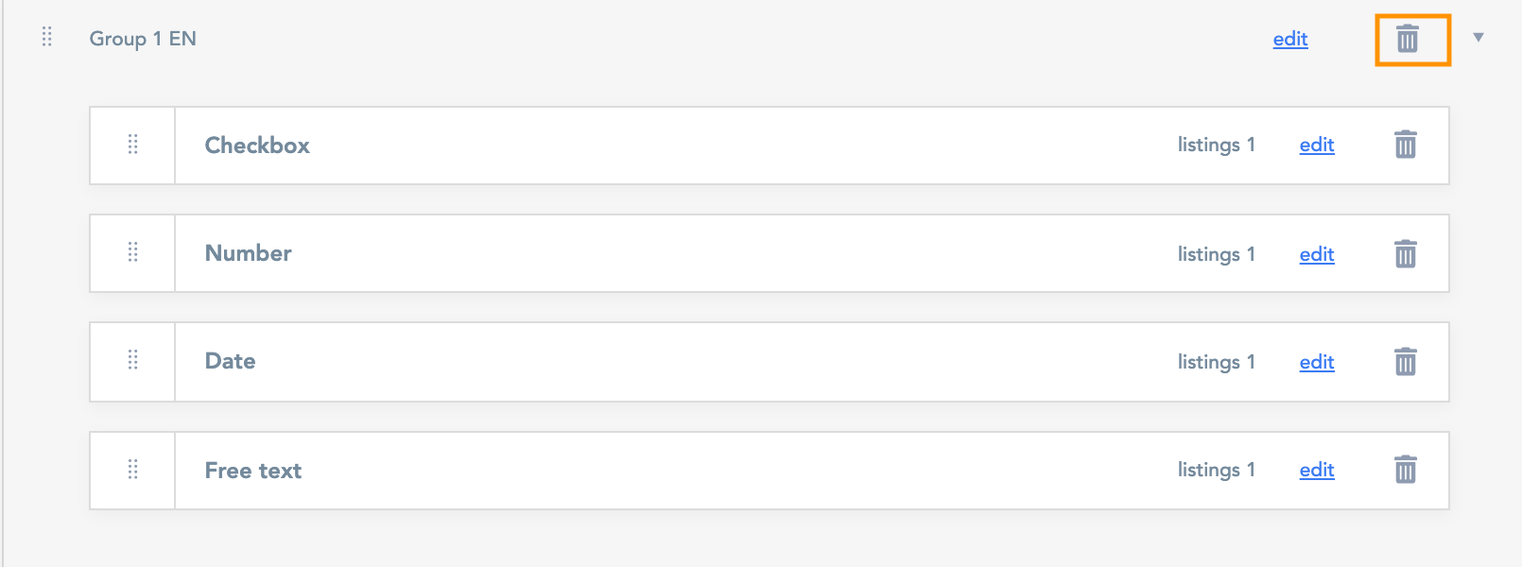Screen dimensions: 1522x567
Task: Grab the drag handle for Group 1 EN
Action: pos(47,38)
